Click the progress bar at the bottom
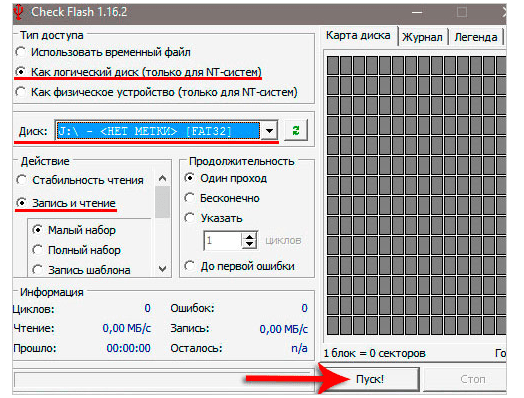 click(x=163, y=380)
